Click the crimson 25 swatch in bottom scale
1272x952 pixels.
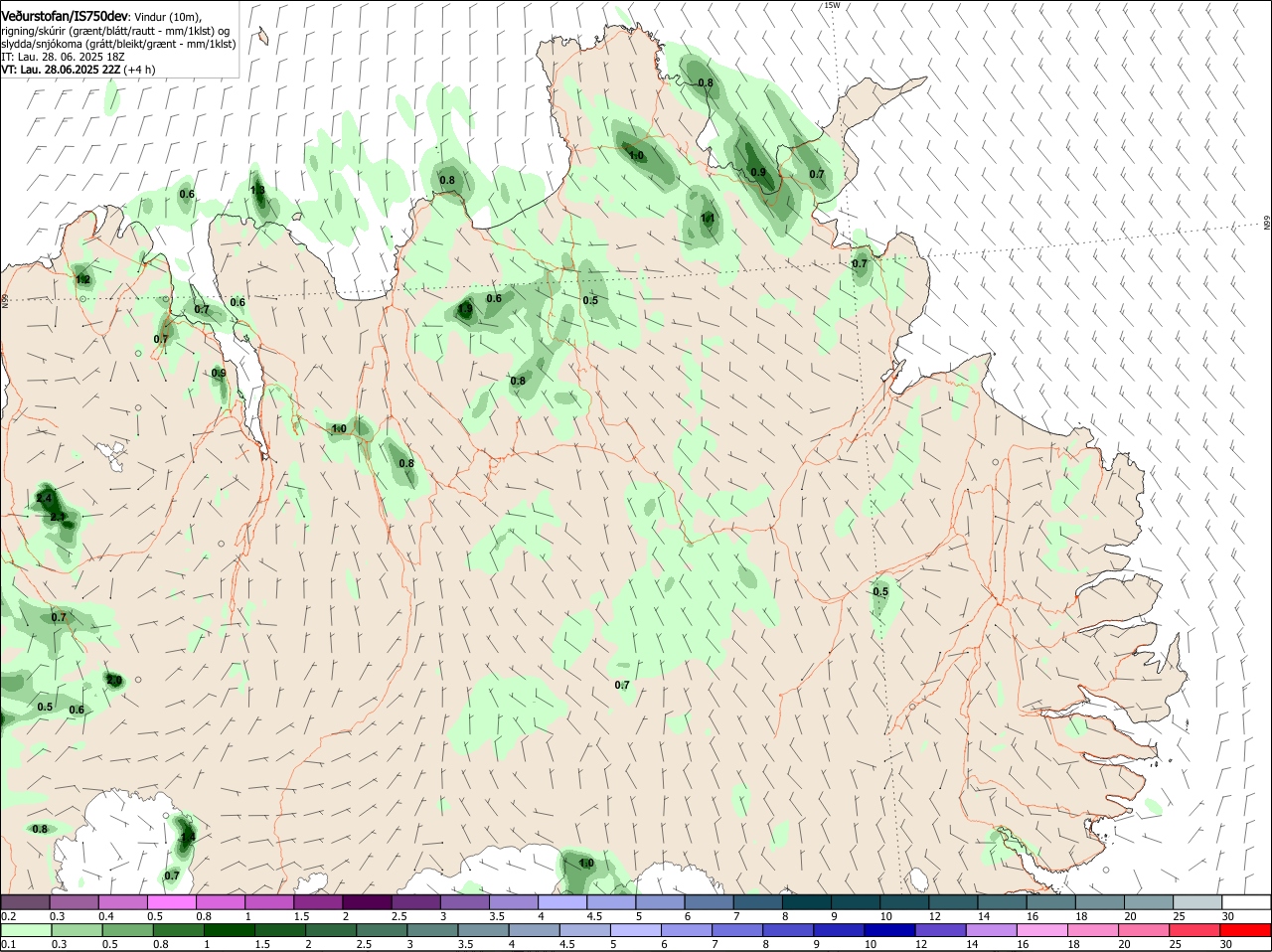pos(1196,930)
